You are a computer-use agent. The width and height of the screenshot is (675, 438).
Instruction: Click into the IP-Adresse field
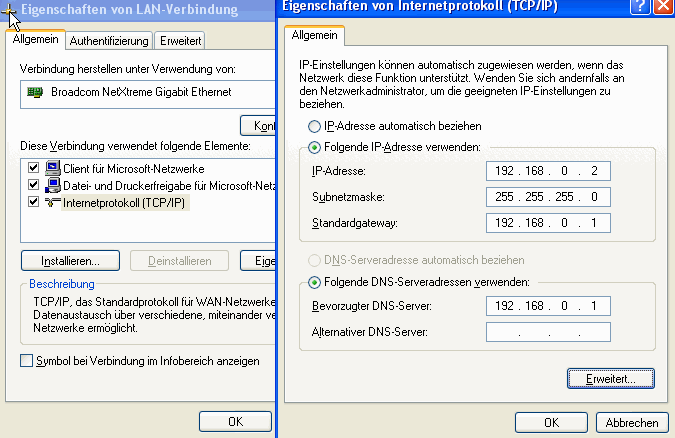click(x=547, y=171)
